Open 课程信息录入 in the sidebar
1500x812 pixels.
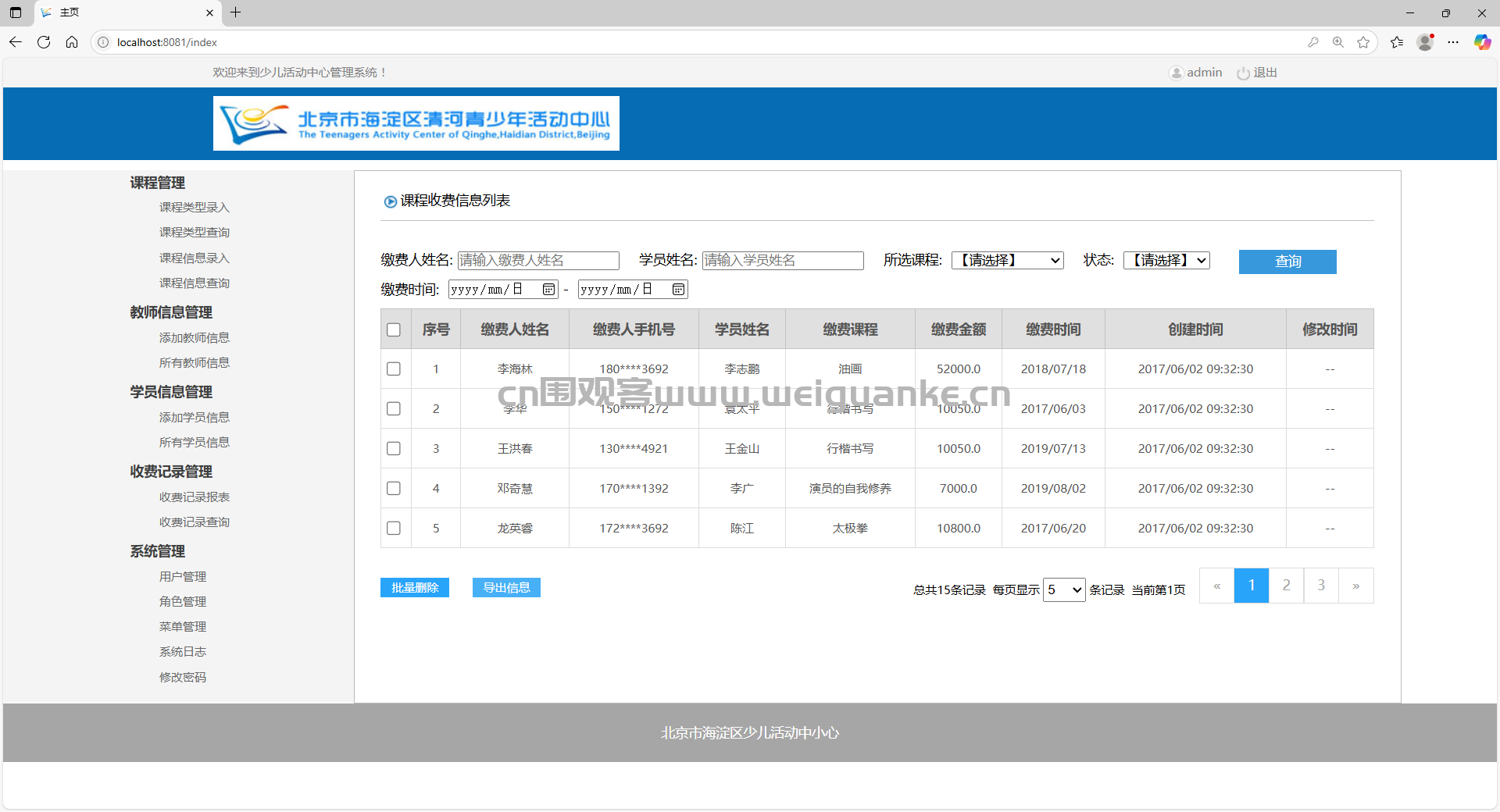195,258
